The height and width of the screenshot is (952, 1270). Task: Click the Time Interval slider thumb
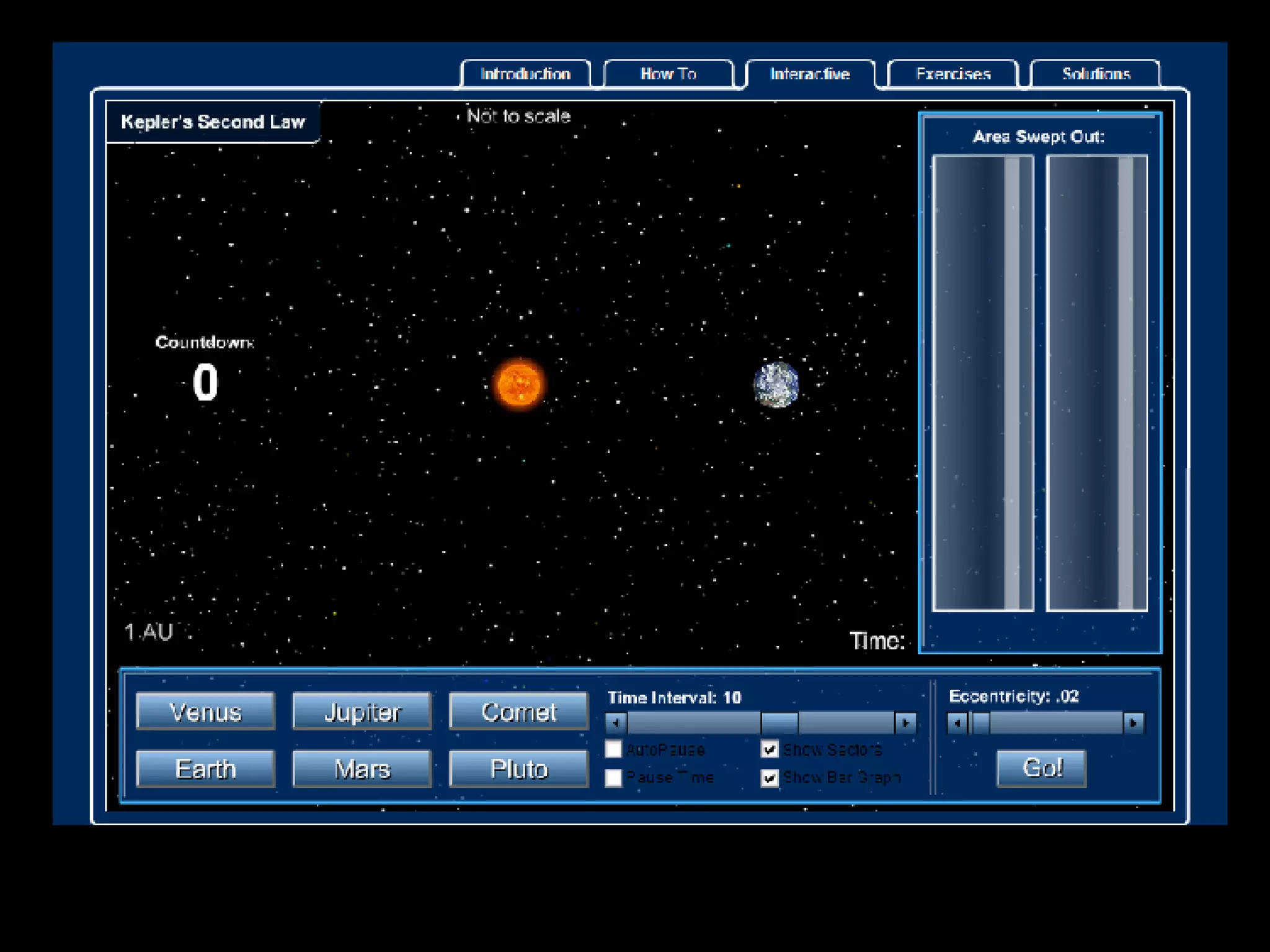click(x=779, y=723)
